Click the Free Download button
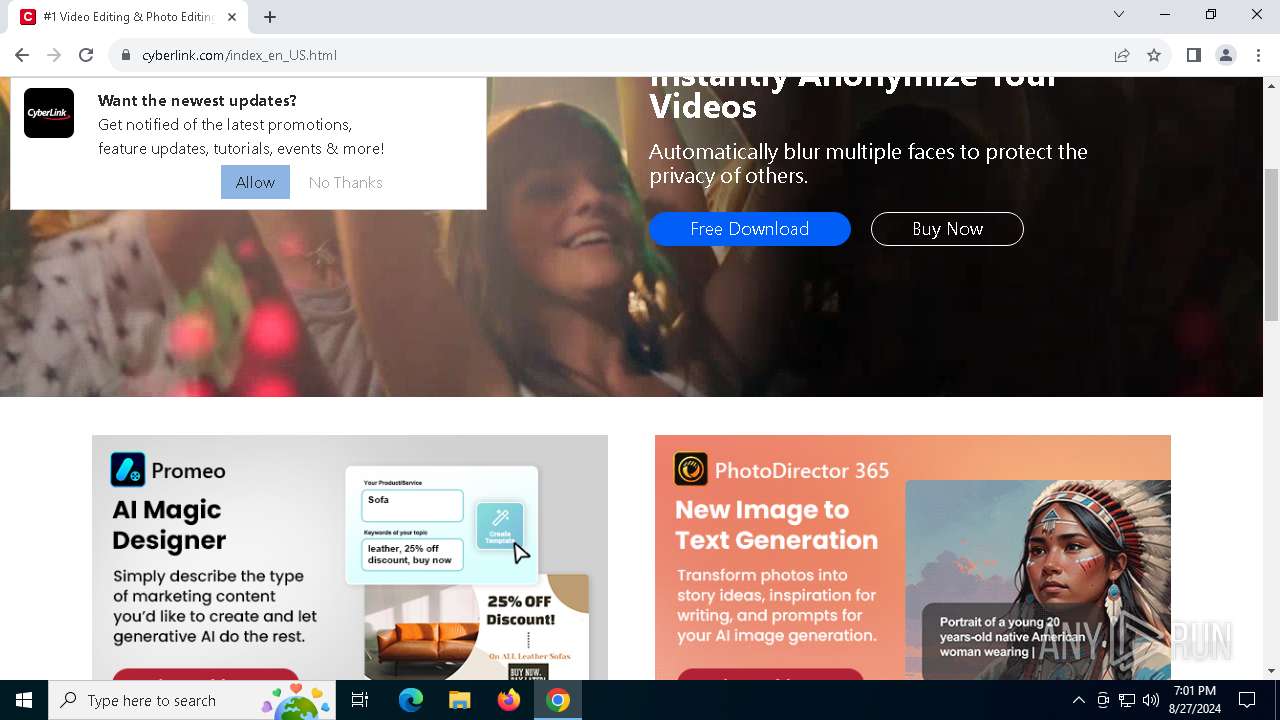The width and height of the screenshot is (1280, 720). [x=750, y=229]
